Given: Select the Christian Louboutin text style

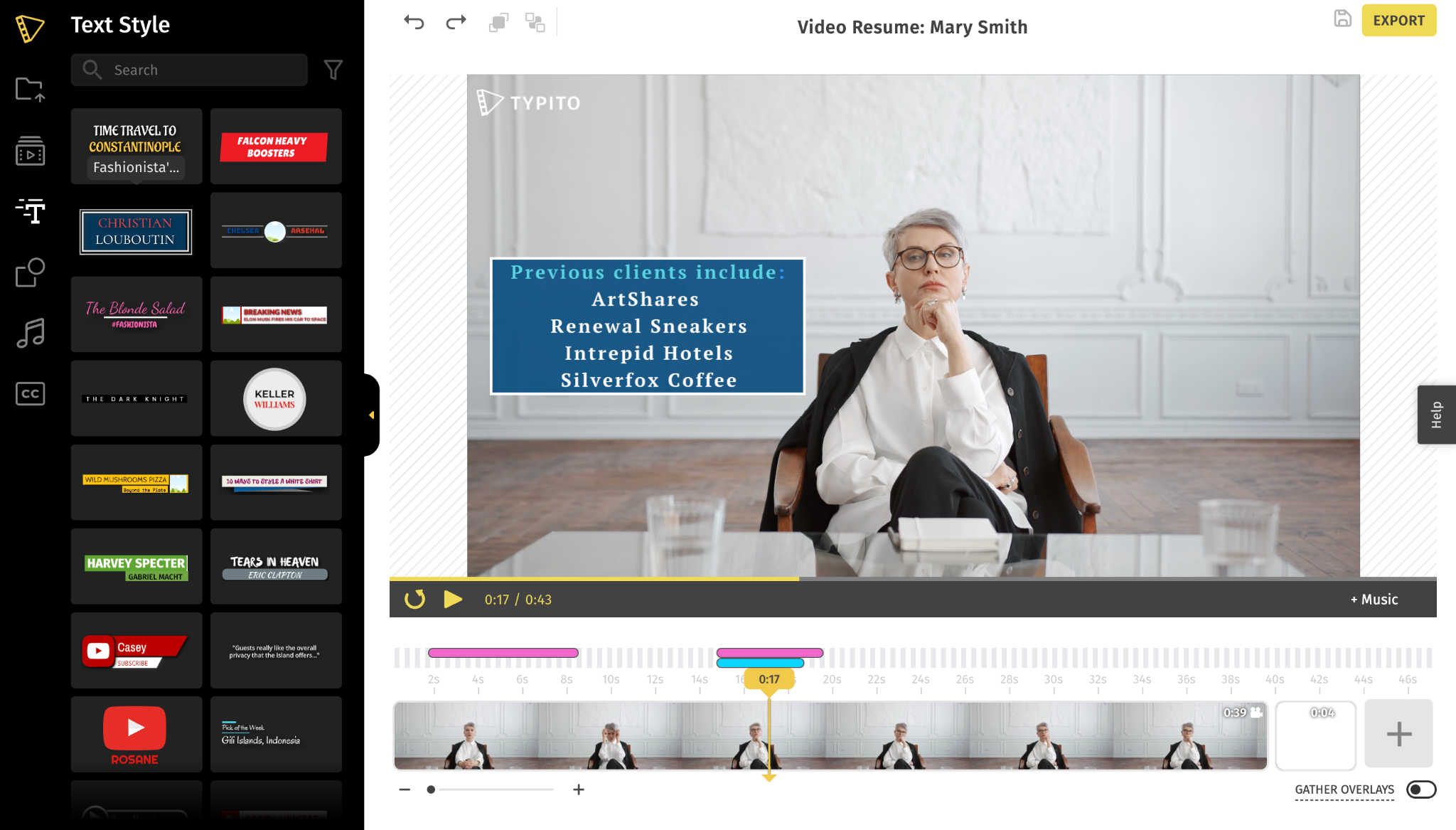Looking at the screenshot, I should point(136,230).
